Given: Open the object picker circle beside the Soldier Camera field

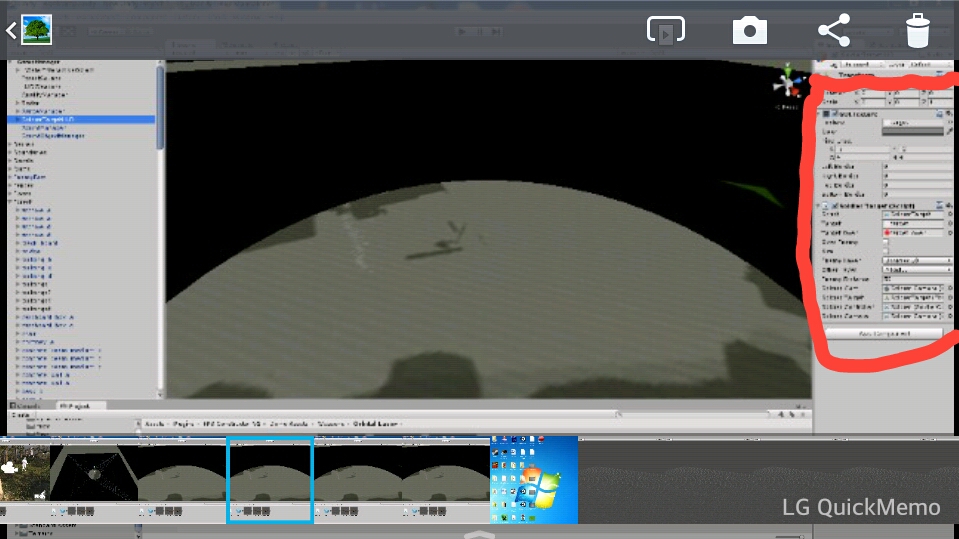Looking at the screenshot, I should [x=950, y=316].
